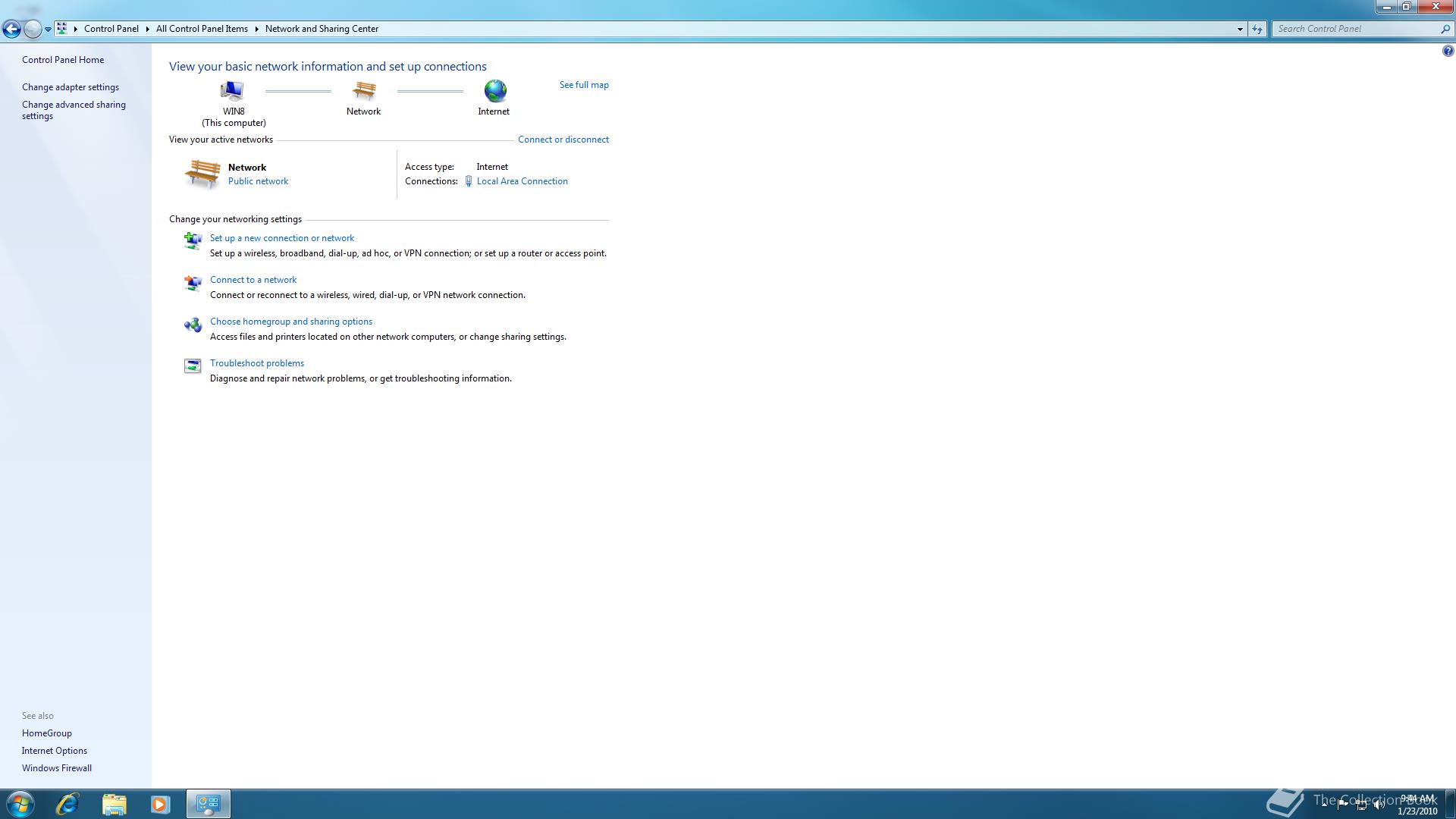Open Internet Explorer from the taskbar
This screenshot has height=819, width=1456.
pyautogui.click(x=67, y=804)
